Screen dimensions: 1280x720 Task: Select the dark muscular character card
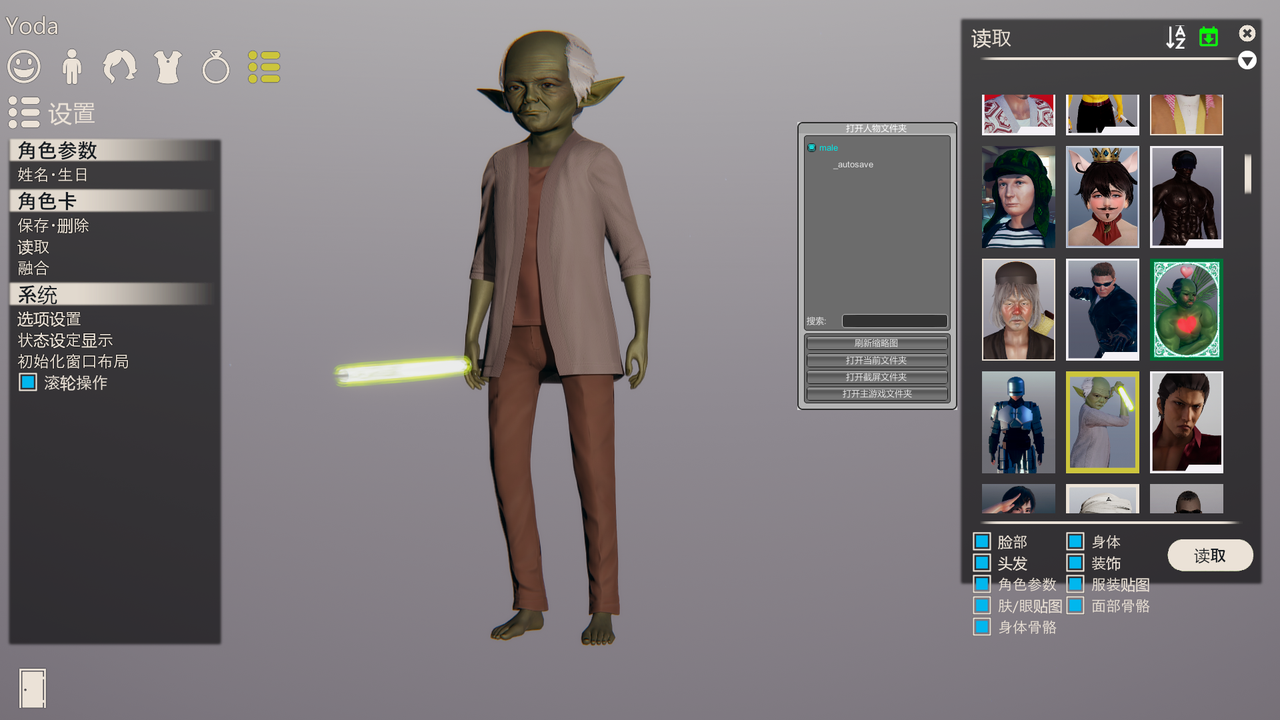[1187, 197]
